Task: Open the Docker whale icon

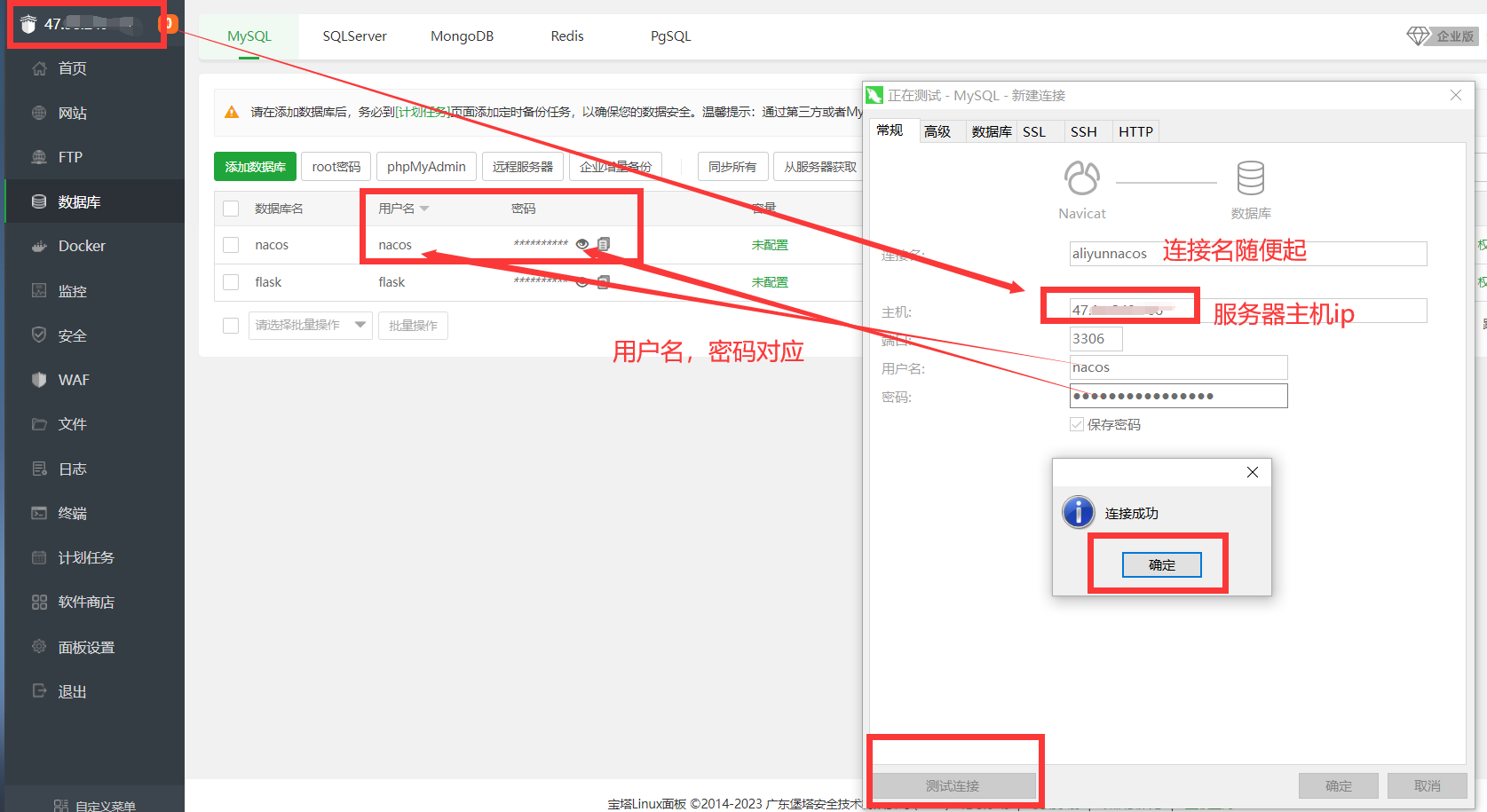Action: coord(39,246)
